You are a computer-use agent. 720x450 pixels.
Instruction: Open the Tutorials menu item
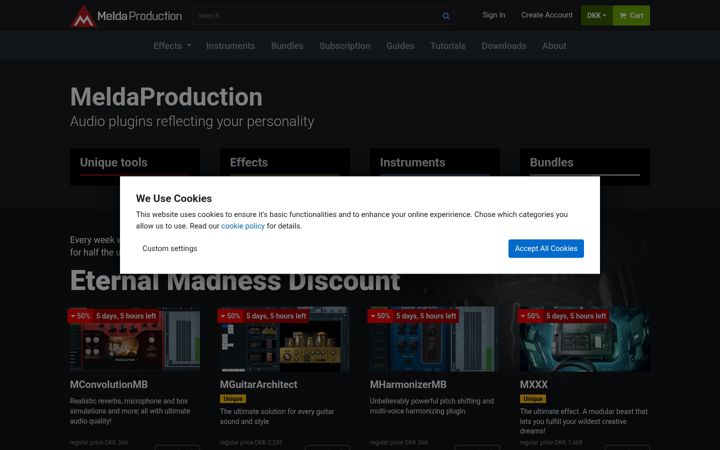pyautogui.click(x=448, y=46)
